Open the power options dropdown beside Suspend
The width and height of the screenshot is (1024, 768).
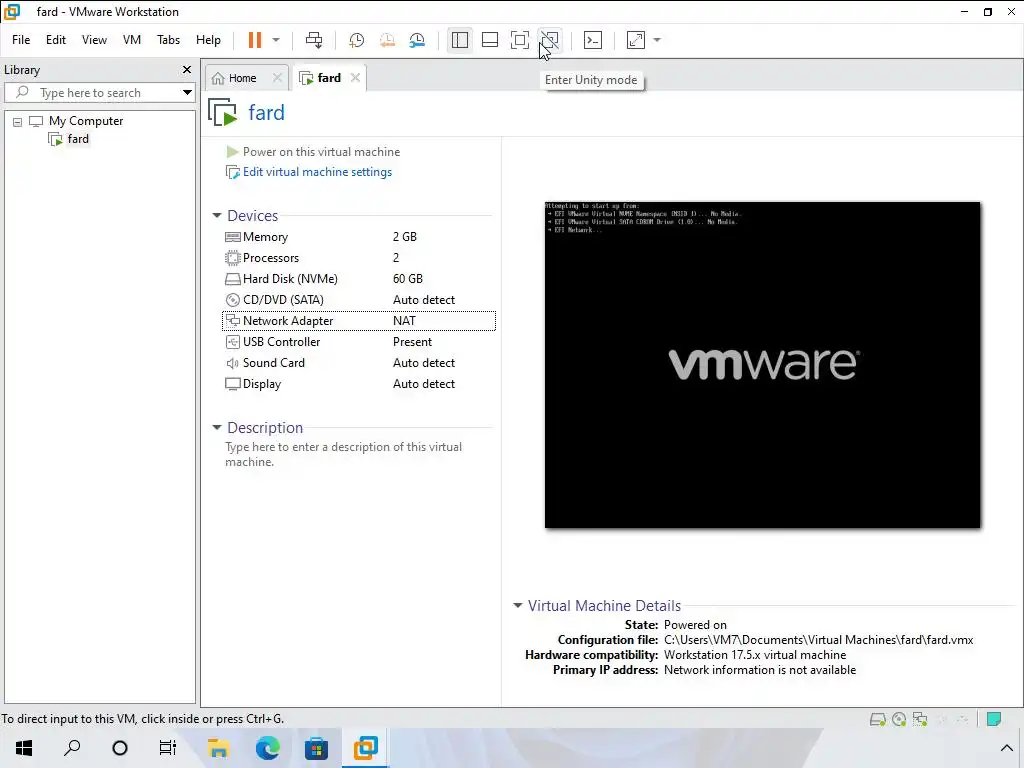tap(276, 40)
